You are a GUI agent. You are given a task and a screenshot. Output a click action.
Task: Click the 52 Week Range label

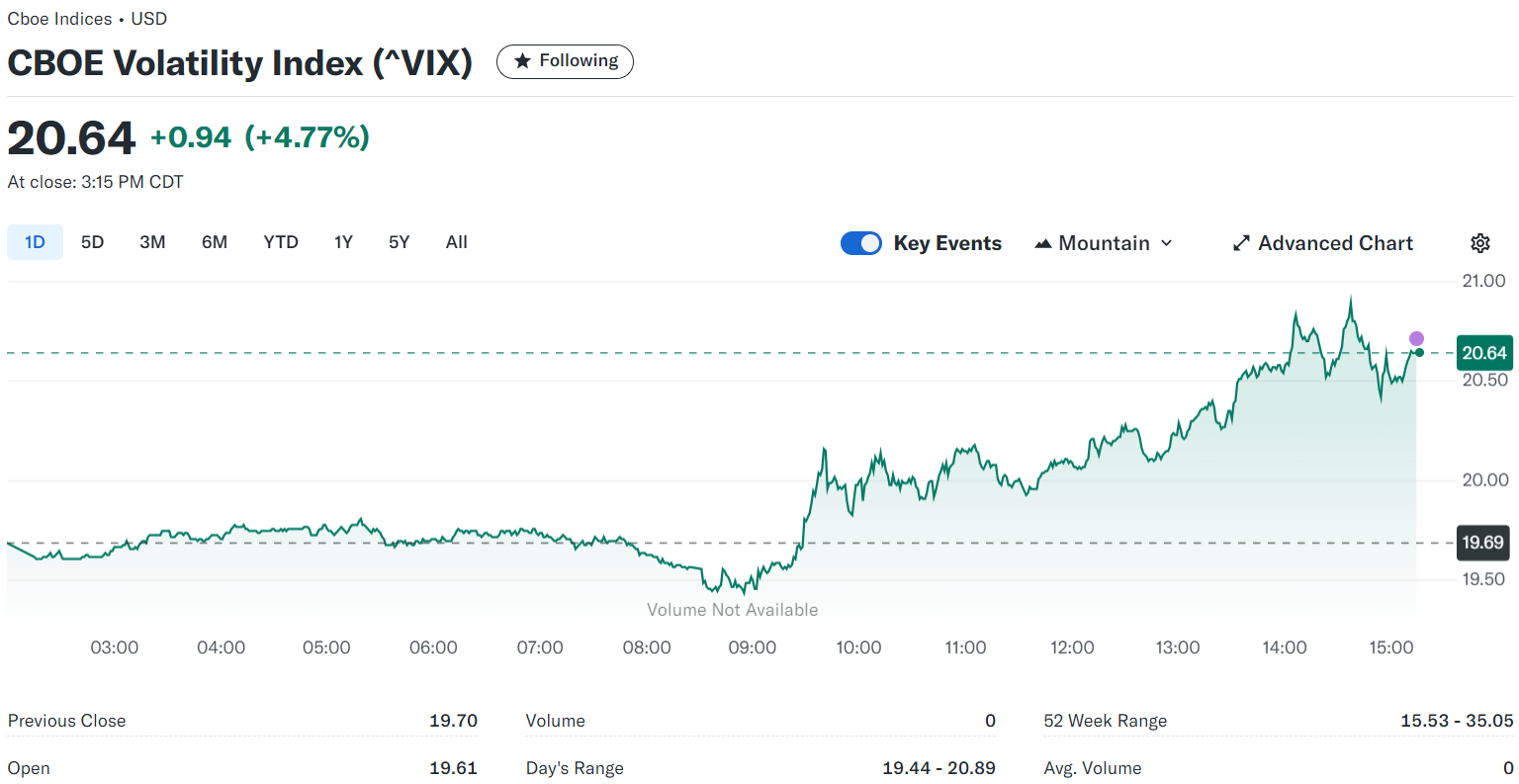pos(1106,721)
